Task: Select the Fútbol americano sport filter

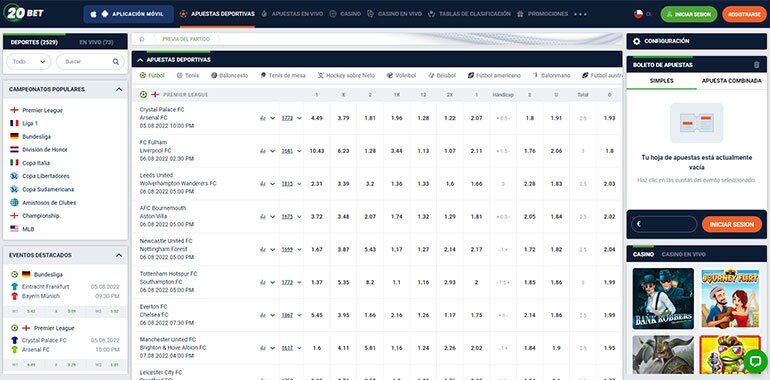Action: coord(494,76)
